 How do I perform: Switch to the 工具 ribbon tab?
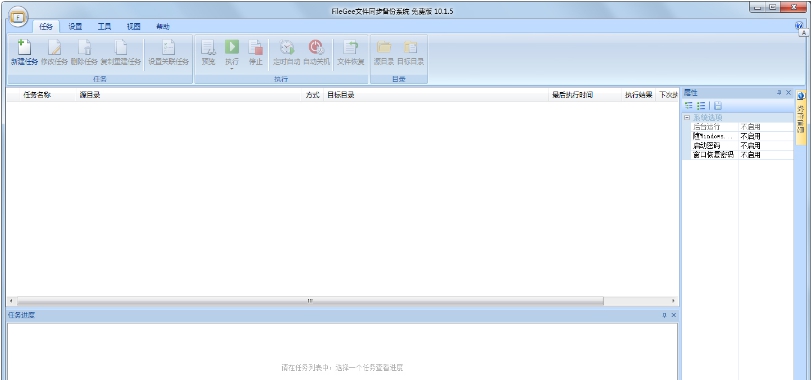click(105, 27)
